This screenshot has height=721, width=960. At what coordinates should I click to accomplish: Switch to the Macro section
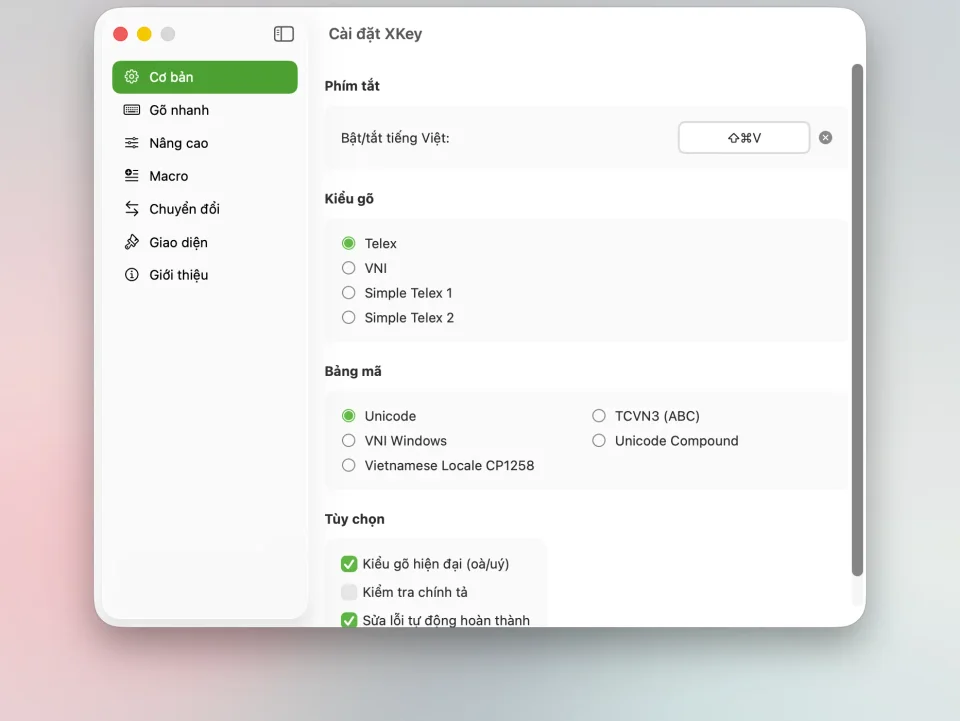pos(205,176)
